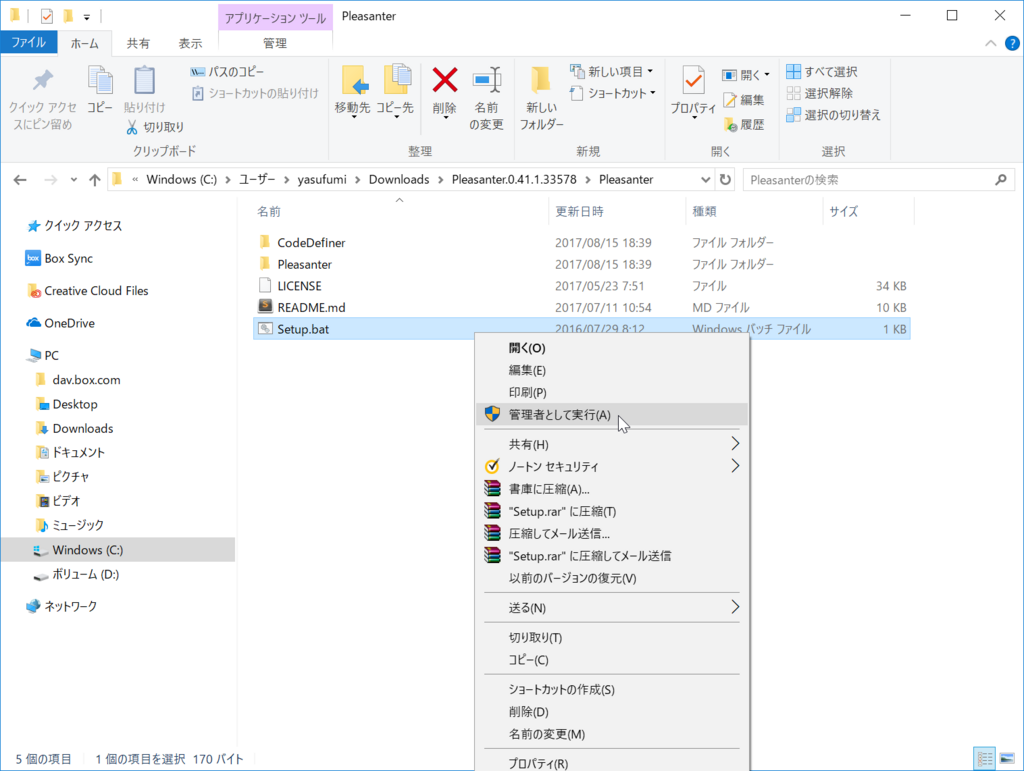This screenshot has height=771, width=1024.
Task: Invert selection with 選択の切り替え
Action: [x=832, y=114]
